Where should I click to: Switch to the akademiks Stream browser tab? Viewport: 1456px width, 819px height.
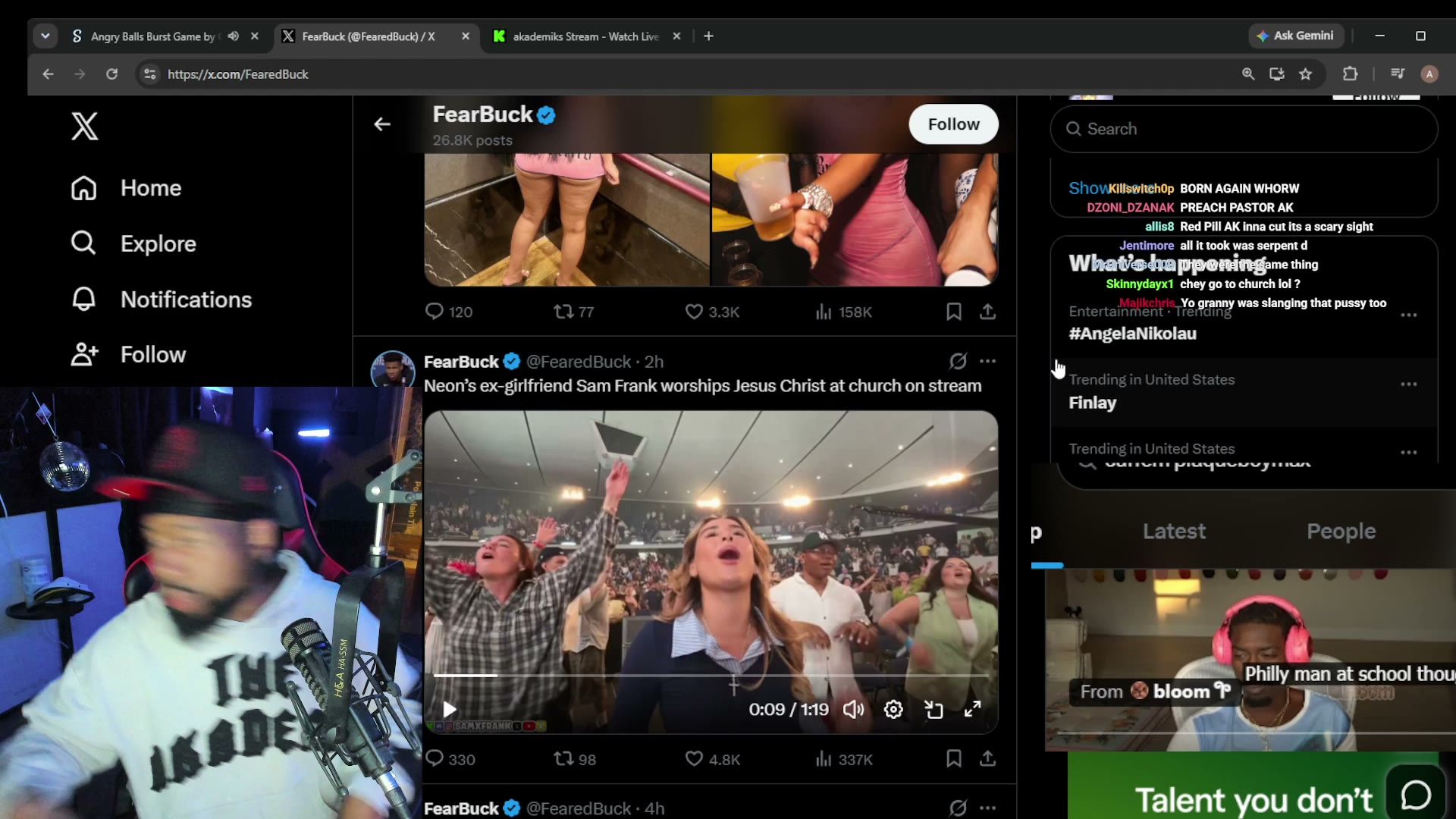(x=585, y=36)
